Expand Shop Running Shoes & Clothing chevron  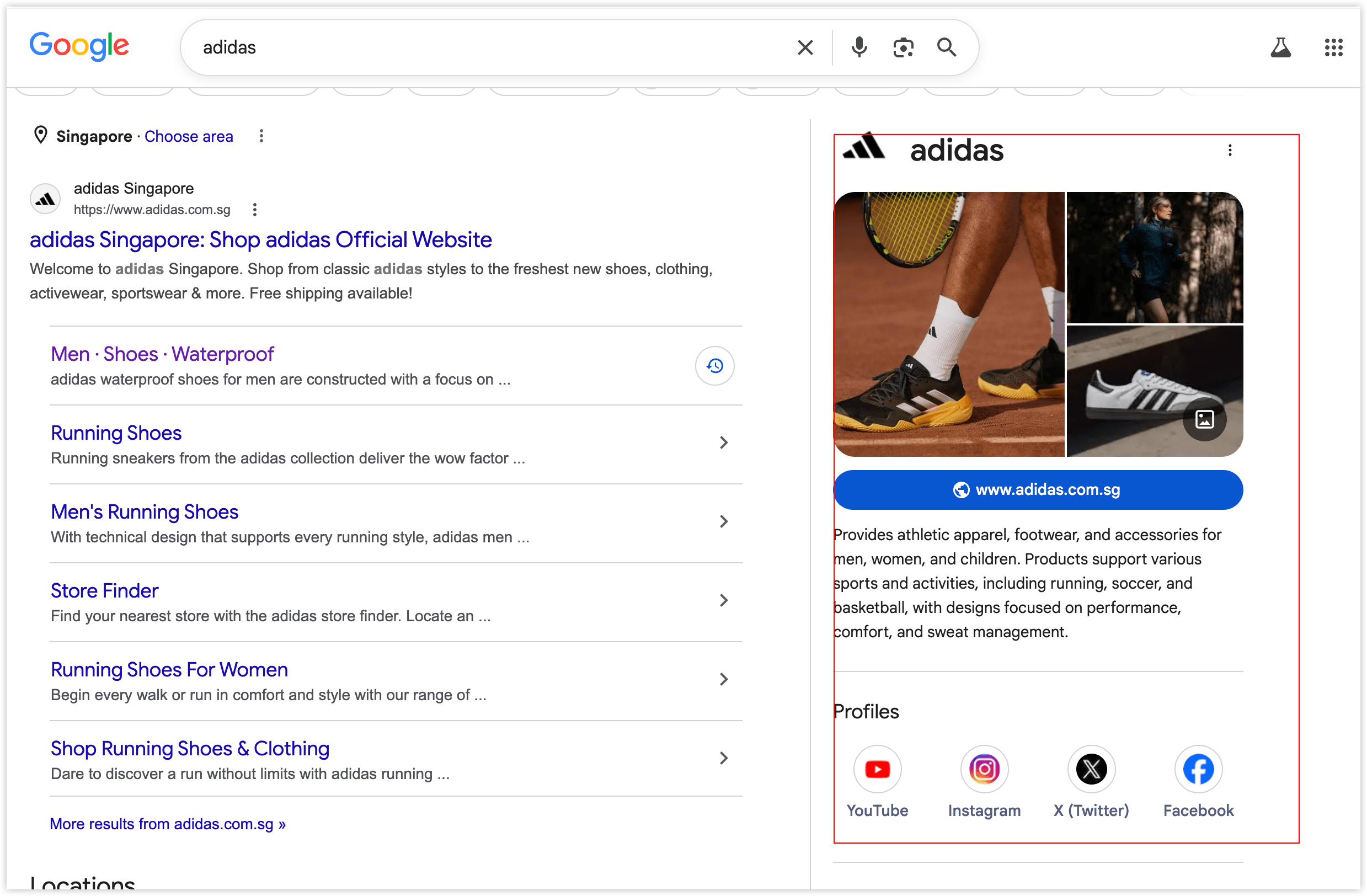click(x=724, y=758)
